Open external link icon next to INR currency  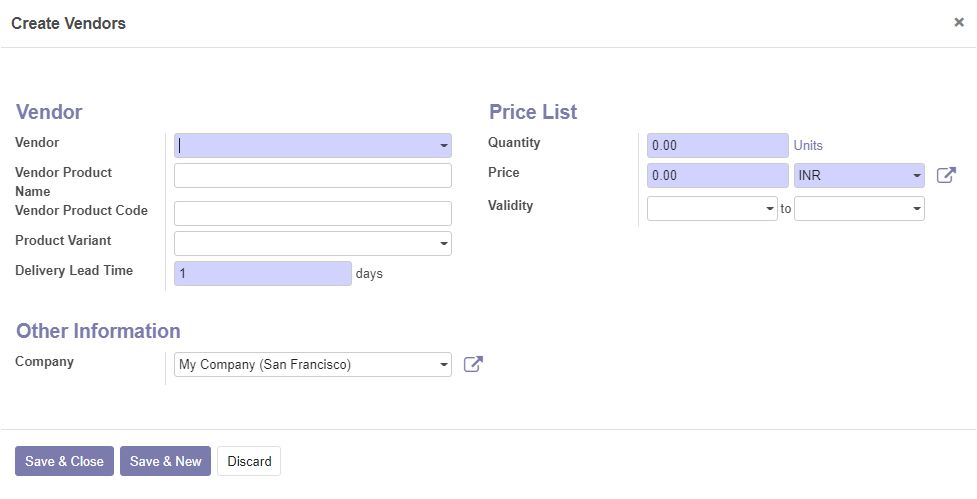[946, 176]
